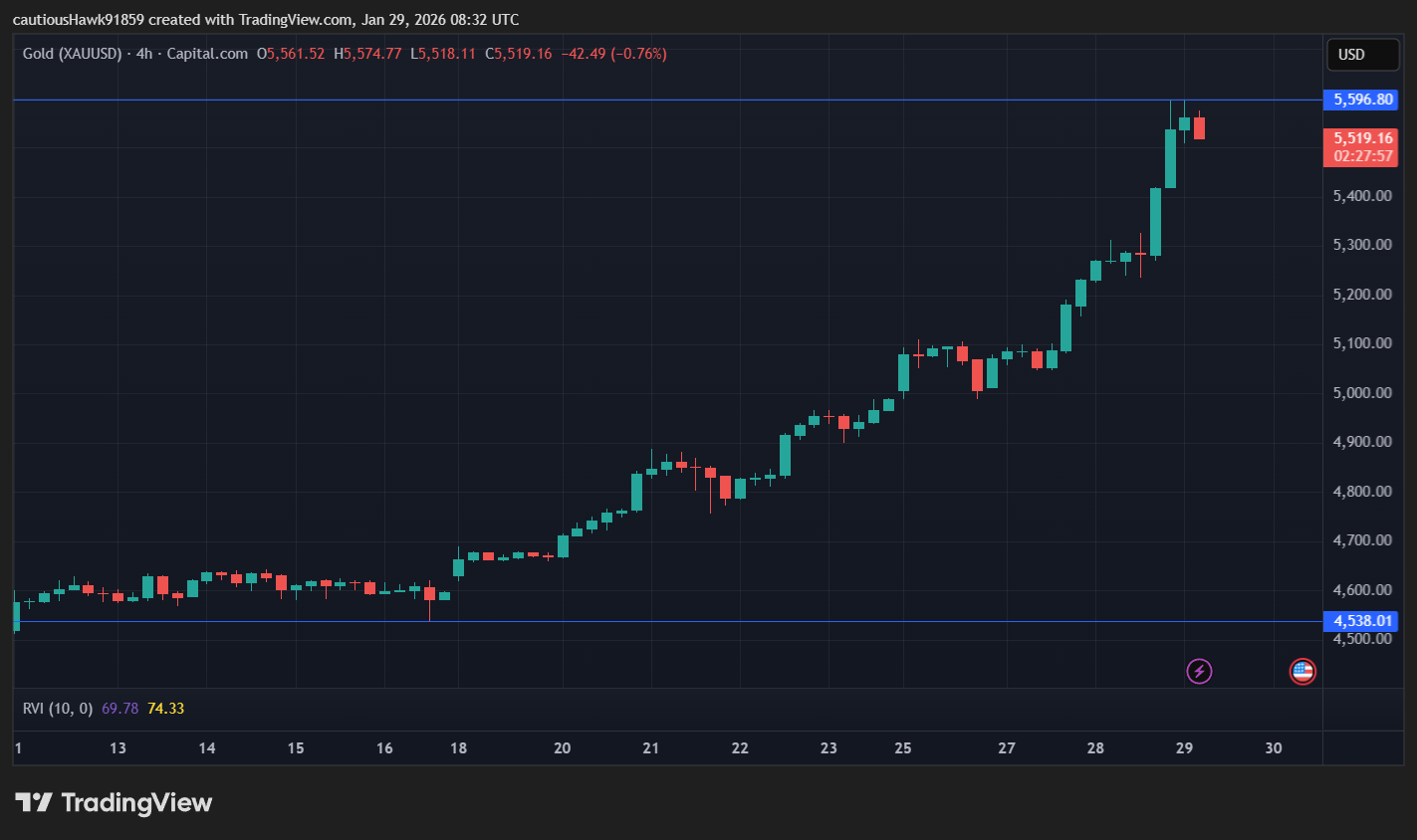Click the yellow RVI value 74.33
The width and height of the screenshot is (1417, 840).
tap(165, 709)
